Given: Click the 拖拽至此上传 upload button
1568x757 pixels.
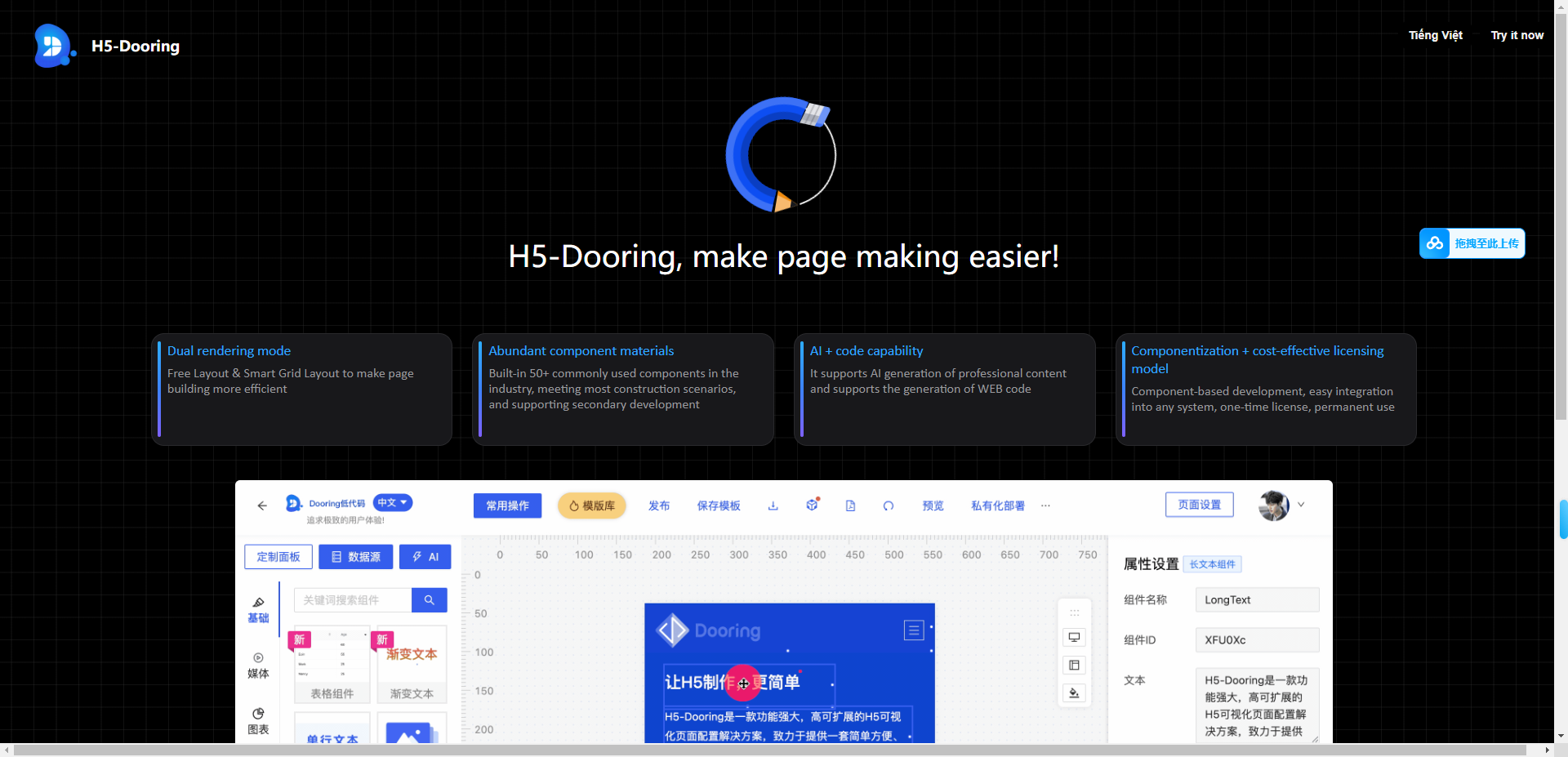Looking at the screenshot, I should 1486,243.
